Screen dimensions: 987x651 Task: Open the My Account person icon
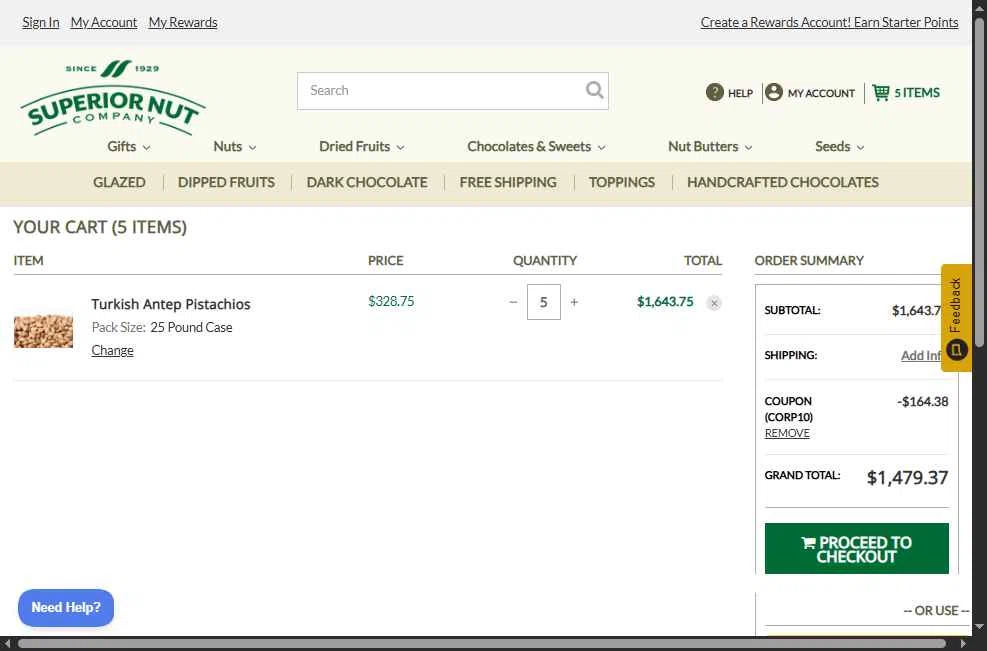[774, 93]
